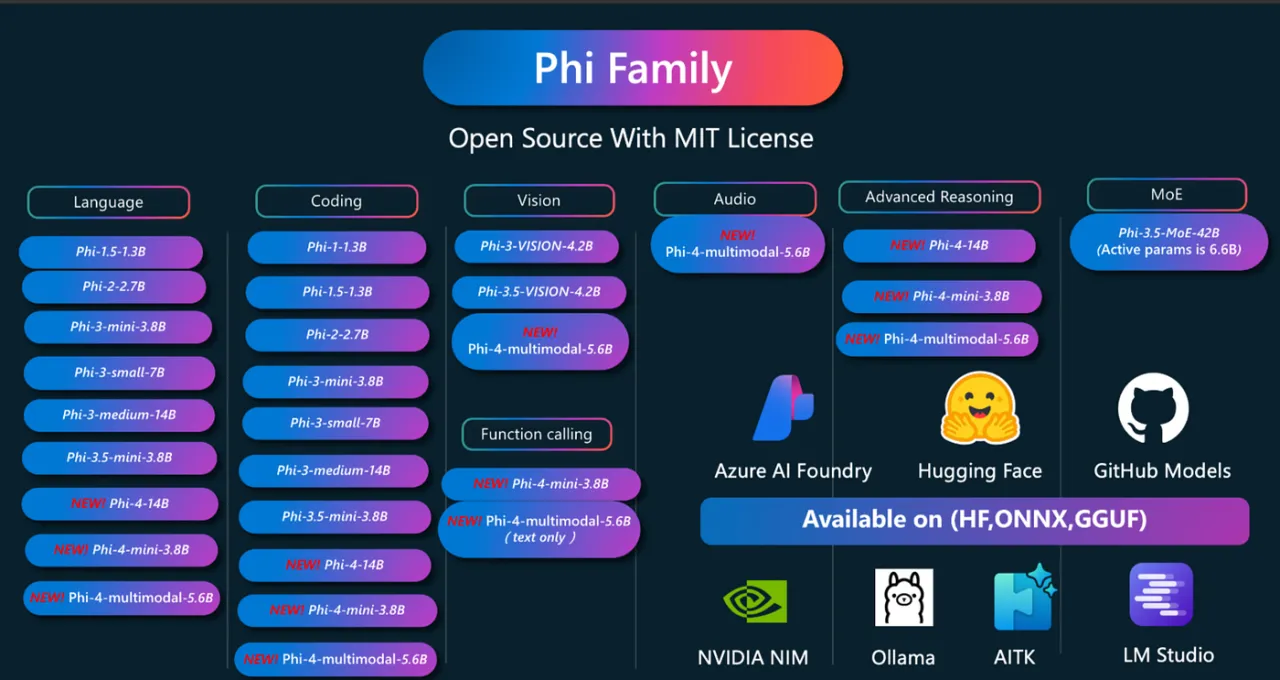Click the Ollama llama logo icon
1280x680 pixels.
pyautogui.click(x=904, y=598)
